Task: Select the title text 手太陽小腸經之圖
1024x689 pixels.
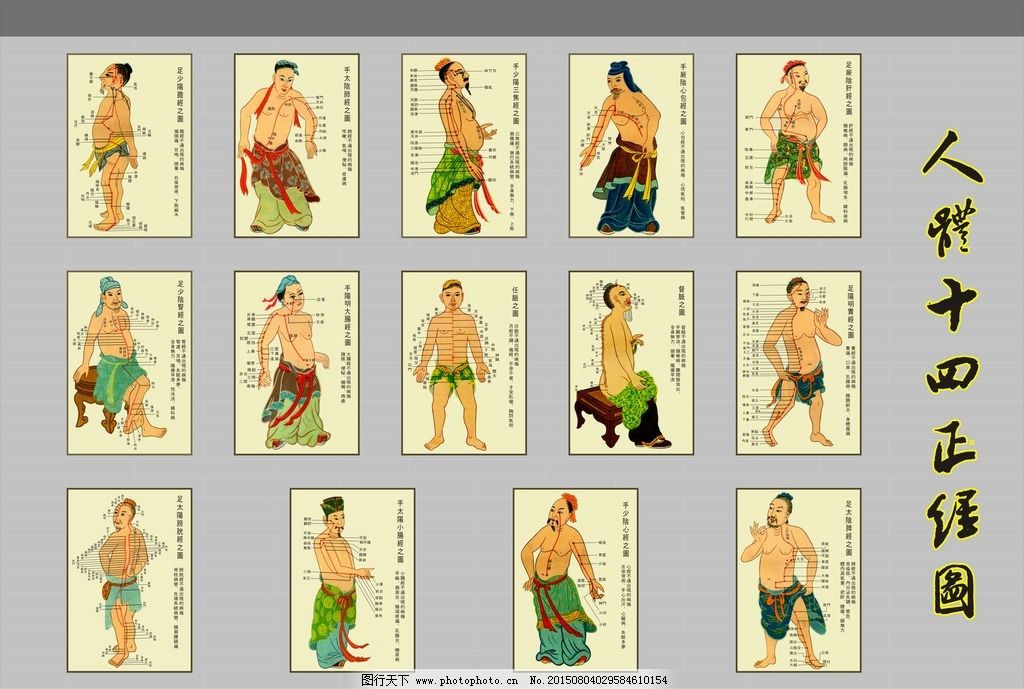Action: pyautogui.click(x=400, y=532)
